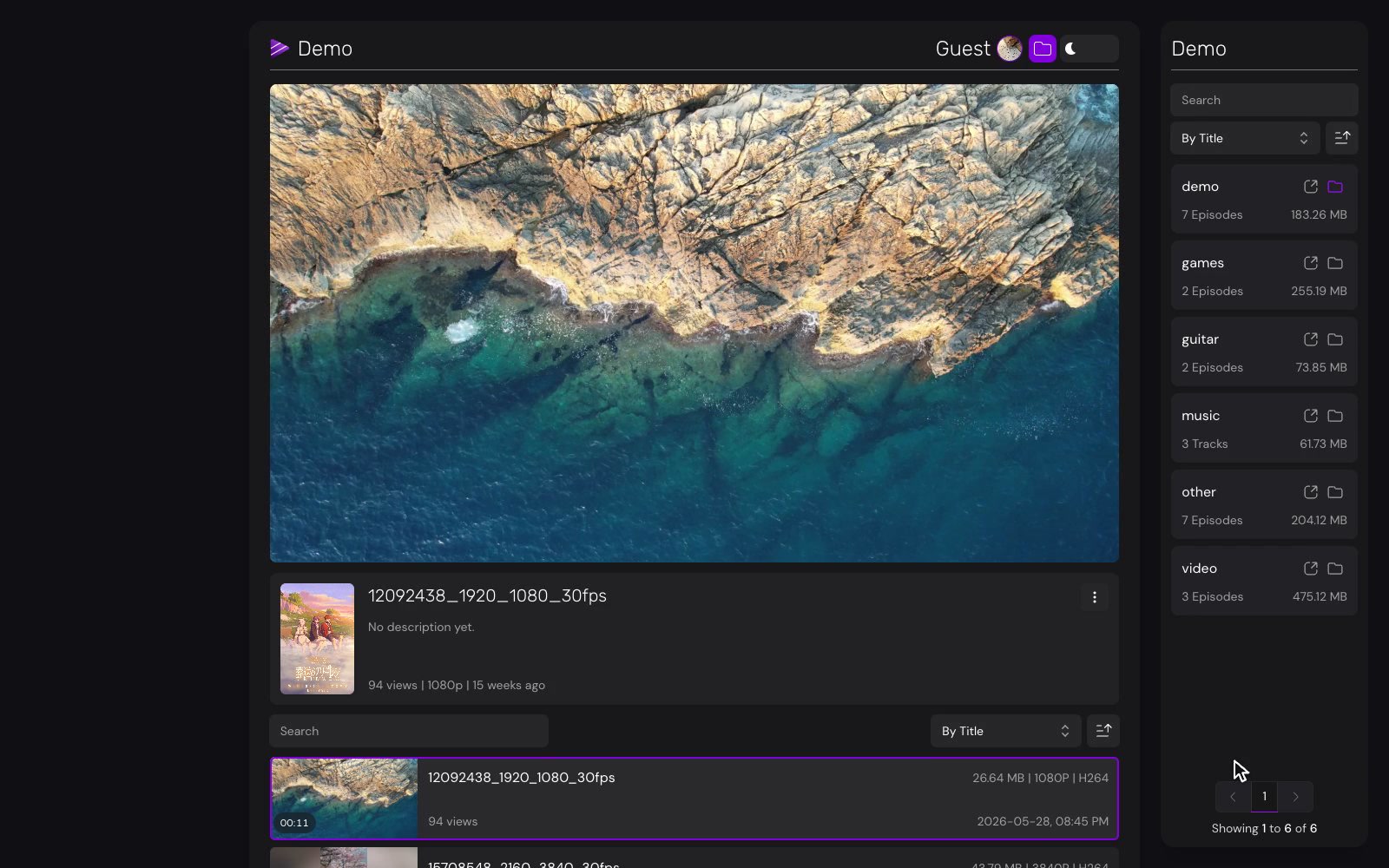Open the video options three-dot menu
The image size is (1389, 868).
pyautogui.click(x=1095, y=597)
